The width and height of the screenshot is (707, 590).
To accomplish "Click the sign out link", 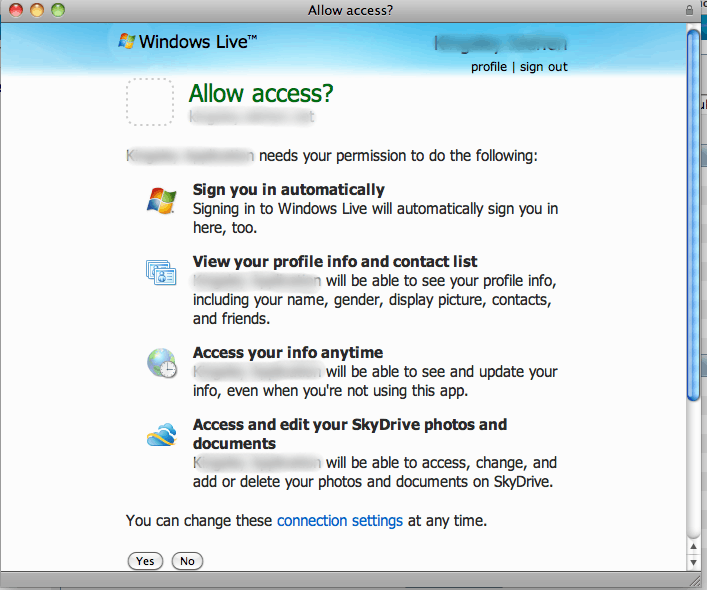I will point(544,67).
